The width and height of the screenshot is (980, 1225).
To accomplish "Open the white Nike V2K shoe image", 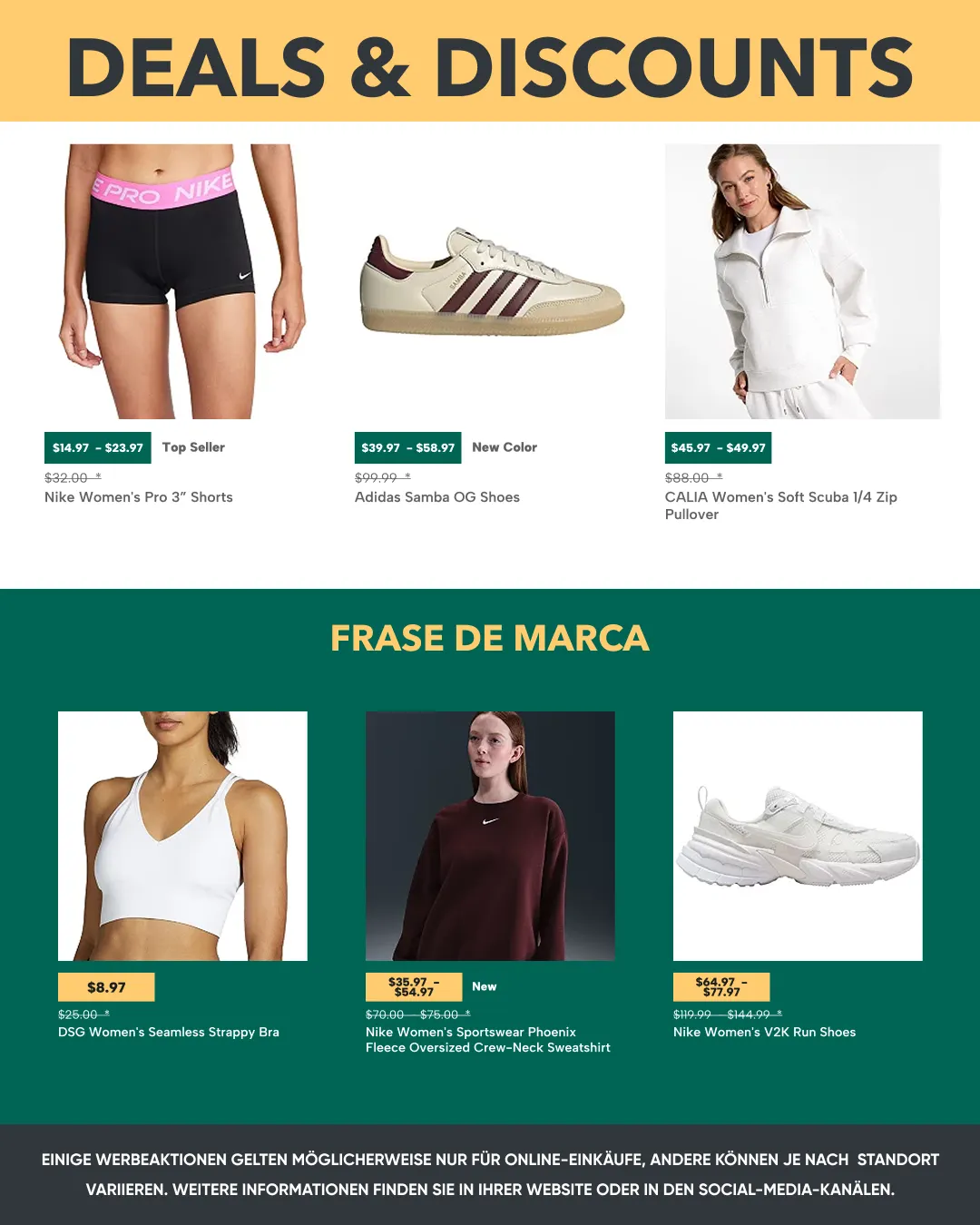I will point(798,836).
